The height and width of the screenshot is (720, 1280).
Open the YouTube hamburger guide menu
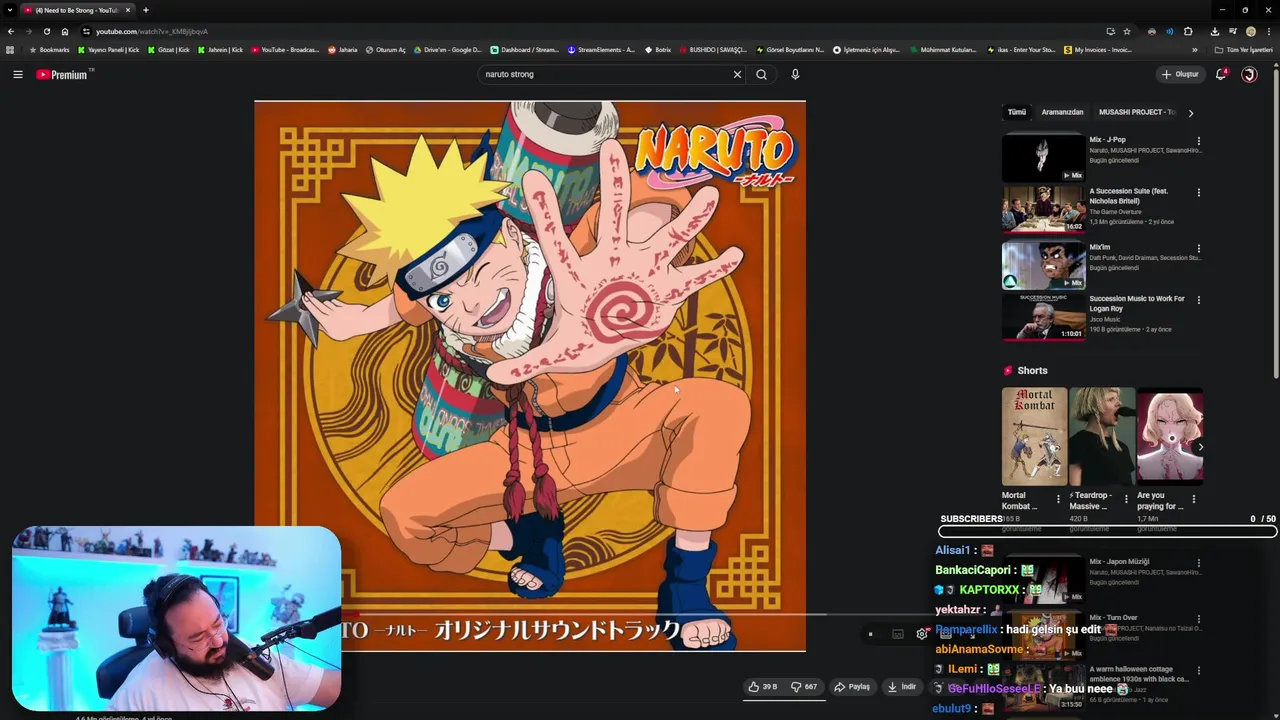(17, 74)
